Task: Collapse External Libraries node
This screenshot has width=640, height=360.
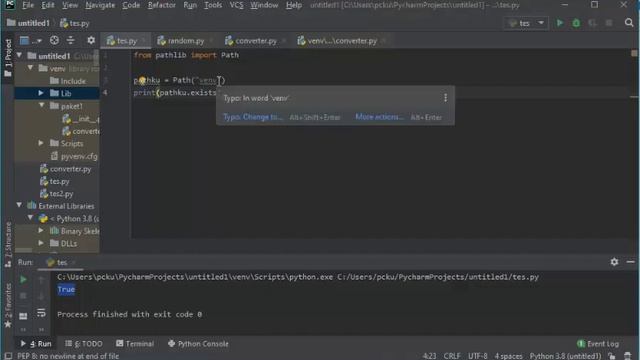Action: [19, 205]
